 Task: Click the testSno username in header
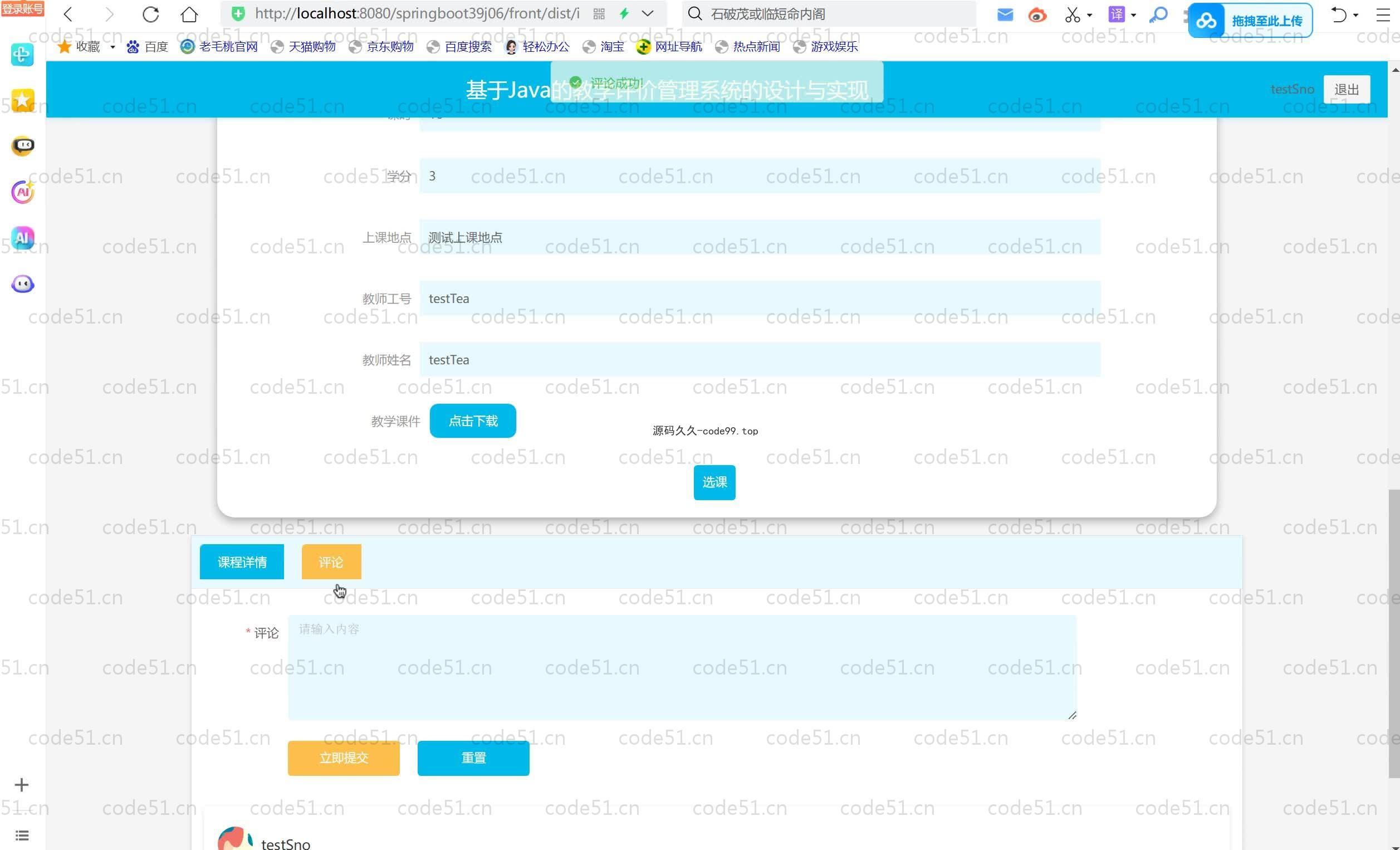1292,89
